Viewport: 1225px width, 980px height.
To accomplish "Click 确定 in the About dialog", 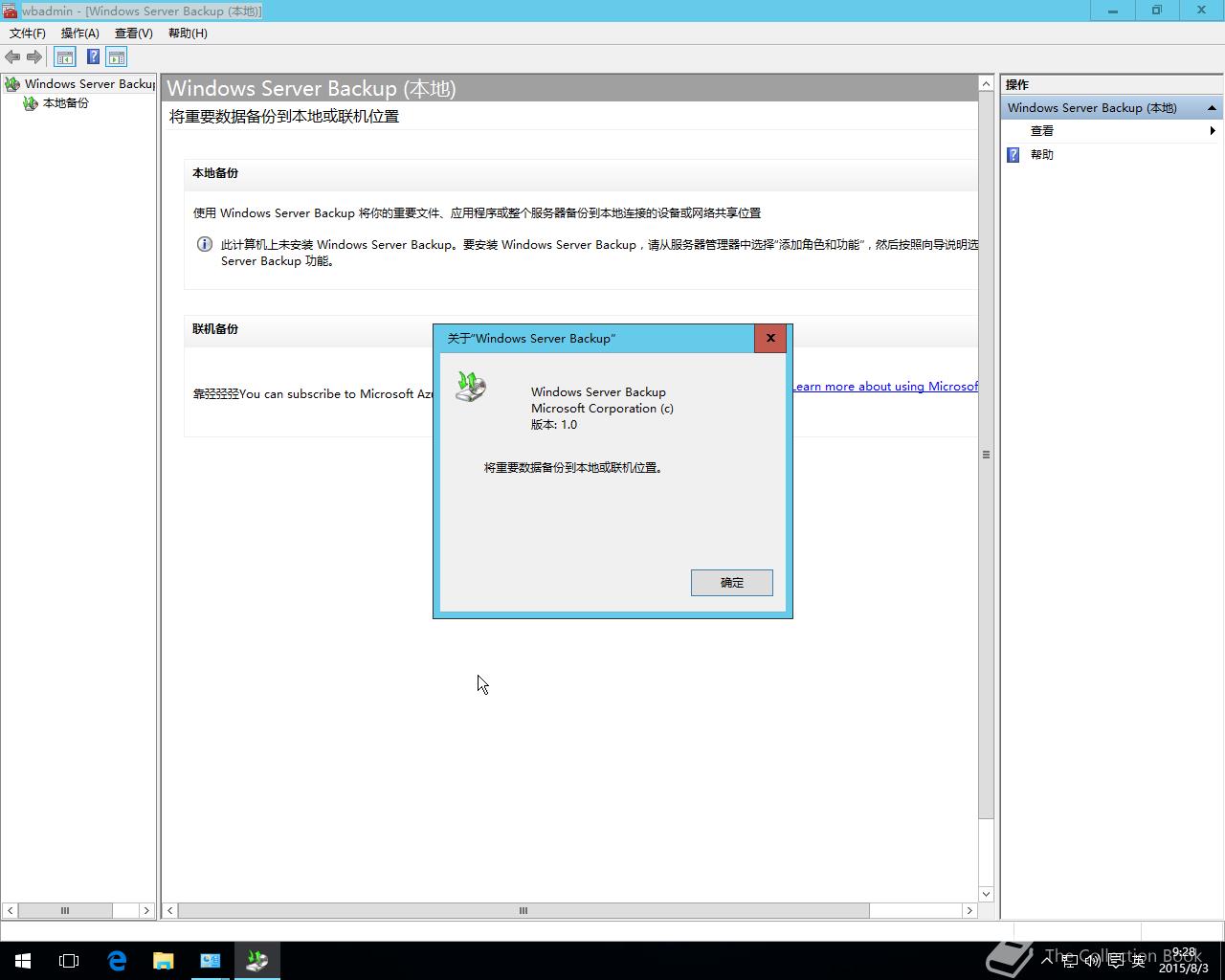I will [x=732, y=583].
